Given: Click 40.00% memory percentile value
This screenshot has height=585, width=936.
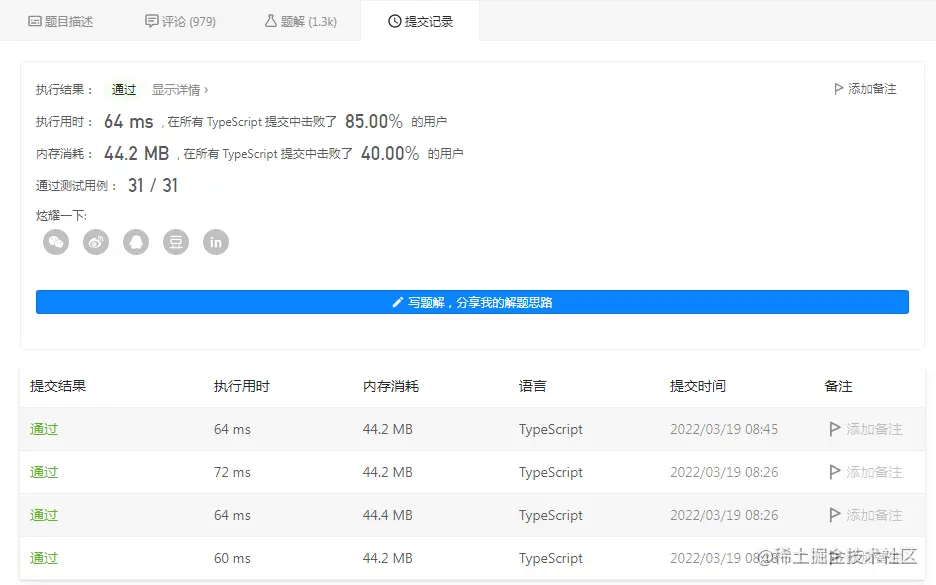Looking at the screenshot, I should 390,153.
